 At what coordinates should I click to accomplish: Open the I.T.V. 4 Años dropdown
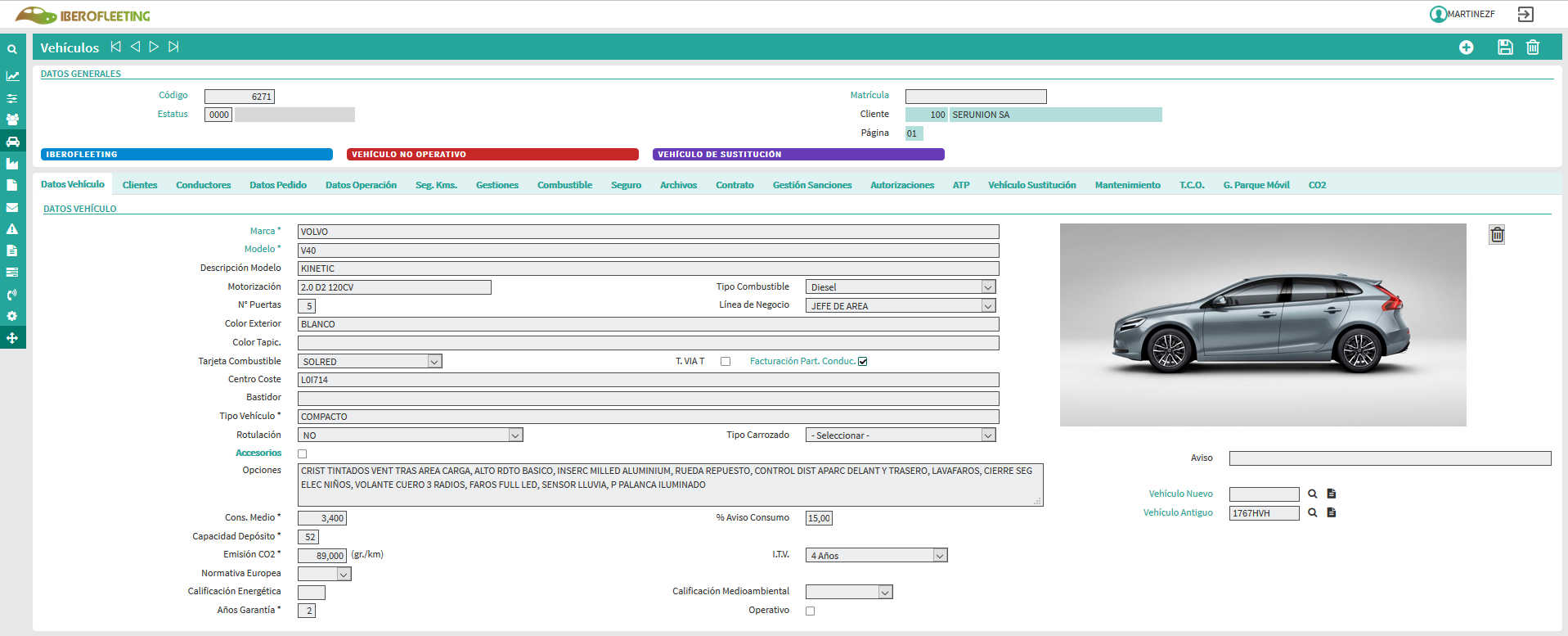(x=939, y=556)
